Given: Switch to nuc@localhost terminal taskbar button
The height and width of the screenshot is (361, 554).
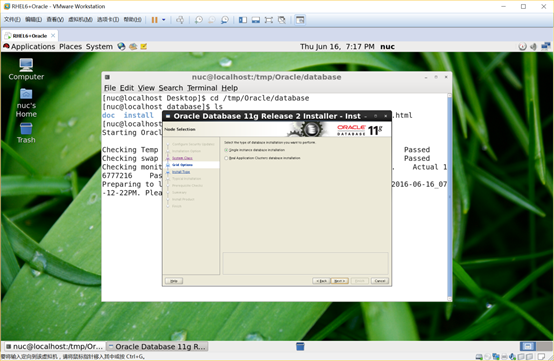Looking at the screenshot, I should 54,347.
